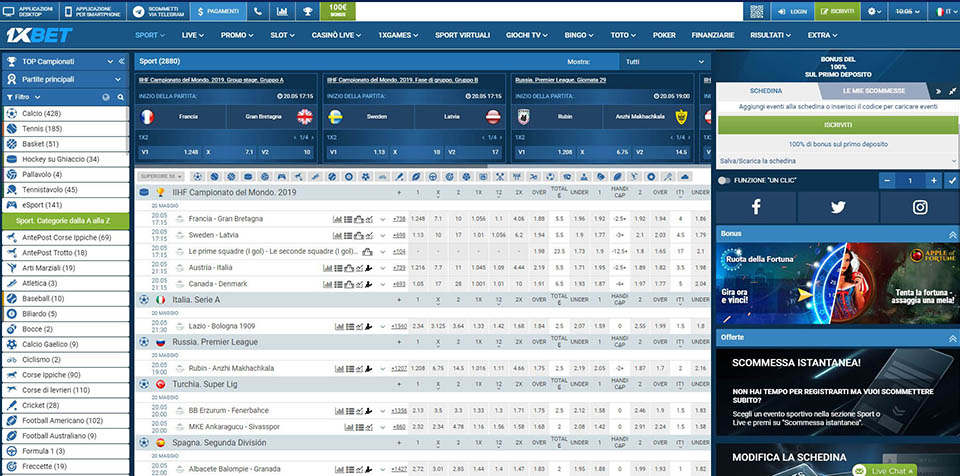The image size is (960, 476).
Task: Click the ISCRIVITI button in top bar
Action: [x=837, y=11]
